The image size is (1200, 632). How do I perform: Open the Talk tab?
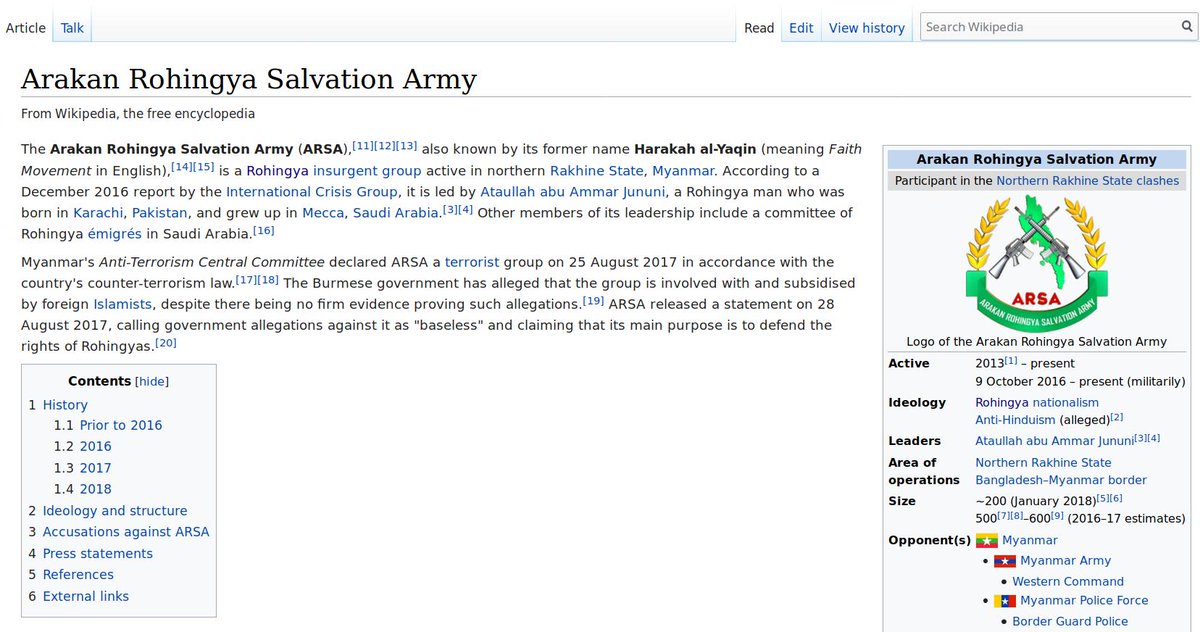72,28
